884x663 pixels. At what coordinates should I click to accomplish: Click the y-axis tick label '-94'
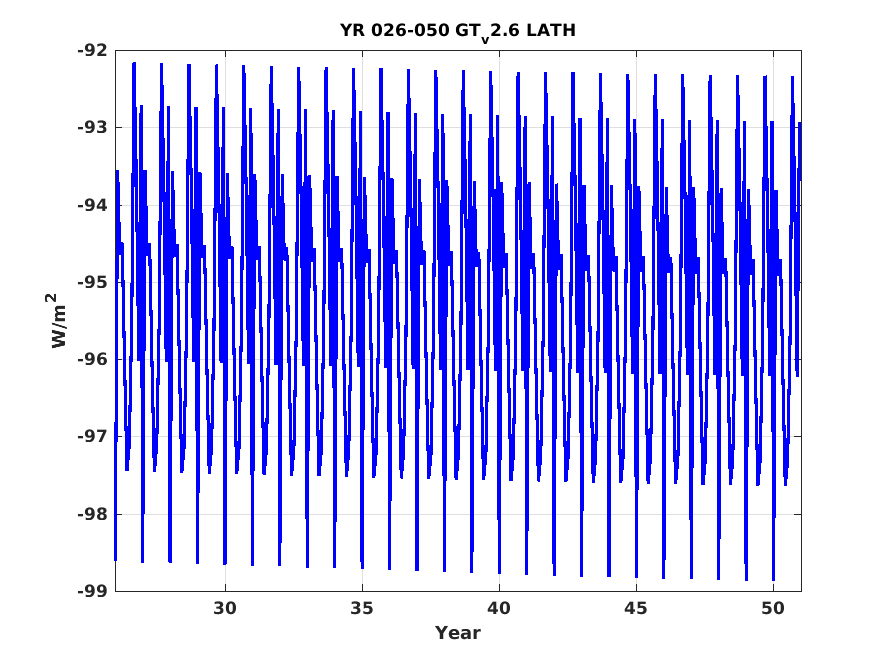pos(92,205)
